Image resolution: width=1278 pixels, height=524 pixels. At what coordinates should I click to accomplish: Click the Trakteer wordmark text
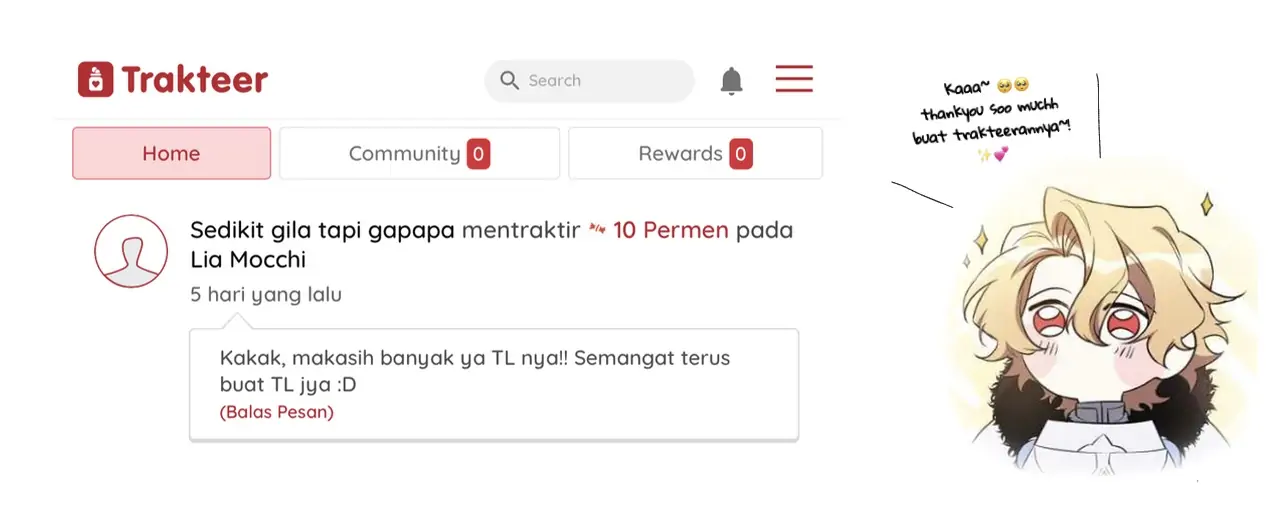pyautogui.click(x=195, y=80)
